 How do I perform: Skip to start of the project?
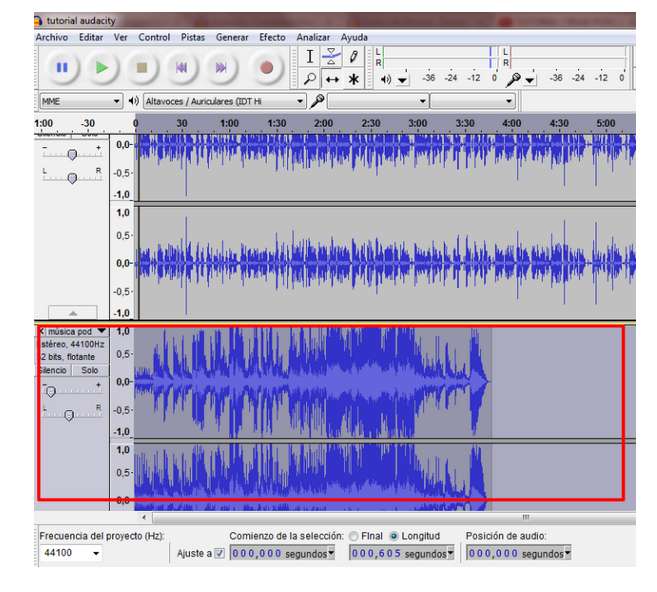(x=181, y=68)
